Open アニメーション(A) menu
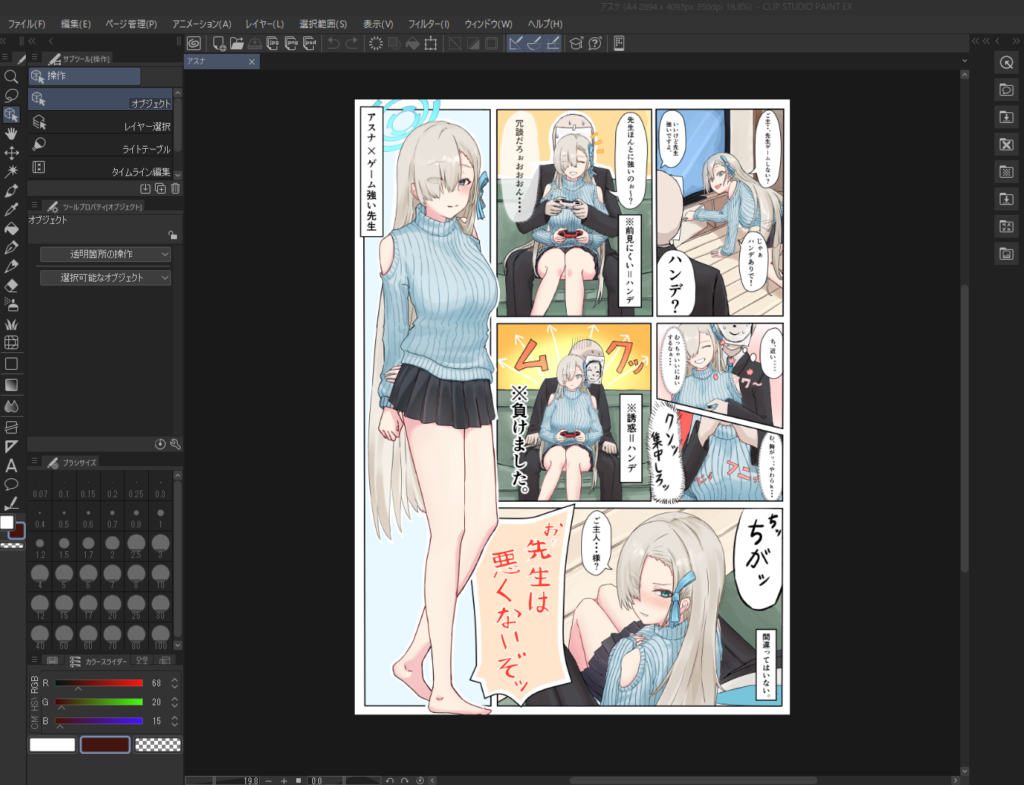Screen dimensions: 1024x785 202,24
